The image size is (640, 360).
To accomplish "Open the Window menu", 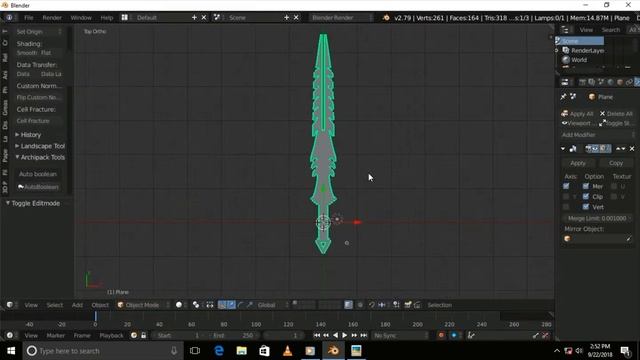I will tap(81, 18).
